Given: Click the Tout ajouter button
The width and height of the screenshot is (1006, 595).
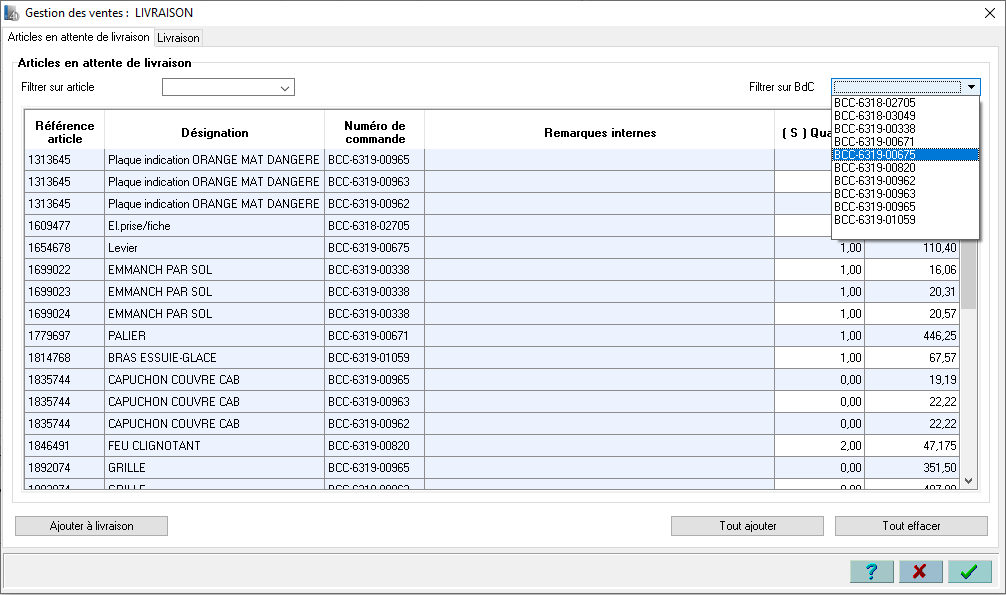Looking at the screenshot, I should pyautogui.click(x=747, y=526).
